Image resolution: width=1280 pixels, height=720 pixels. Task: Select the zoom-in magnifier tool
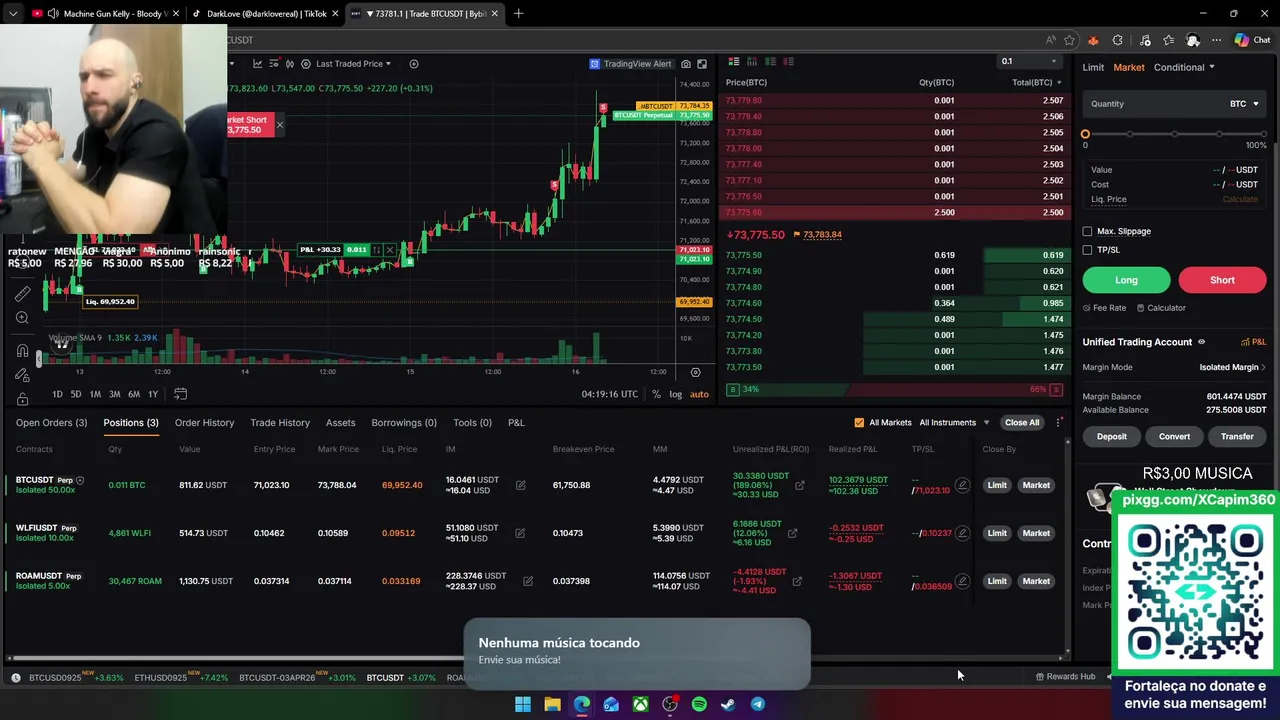(x=22, y=318)
